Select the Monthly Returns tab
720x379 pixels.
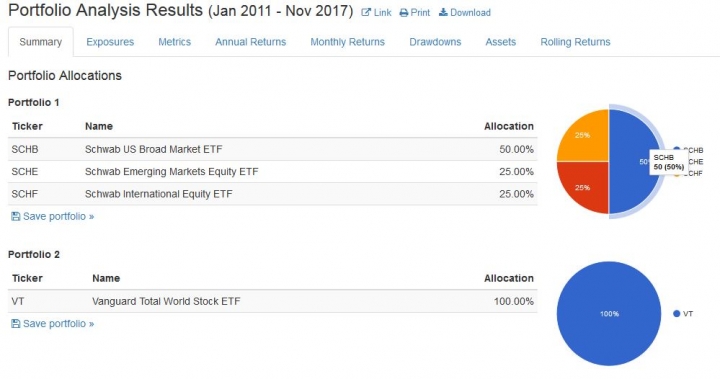click(x=348, y=42)
